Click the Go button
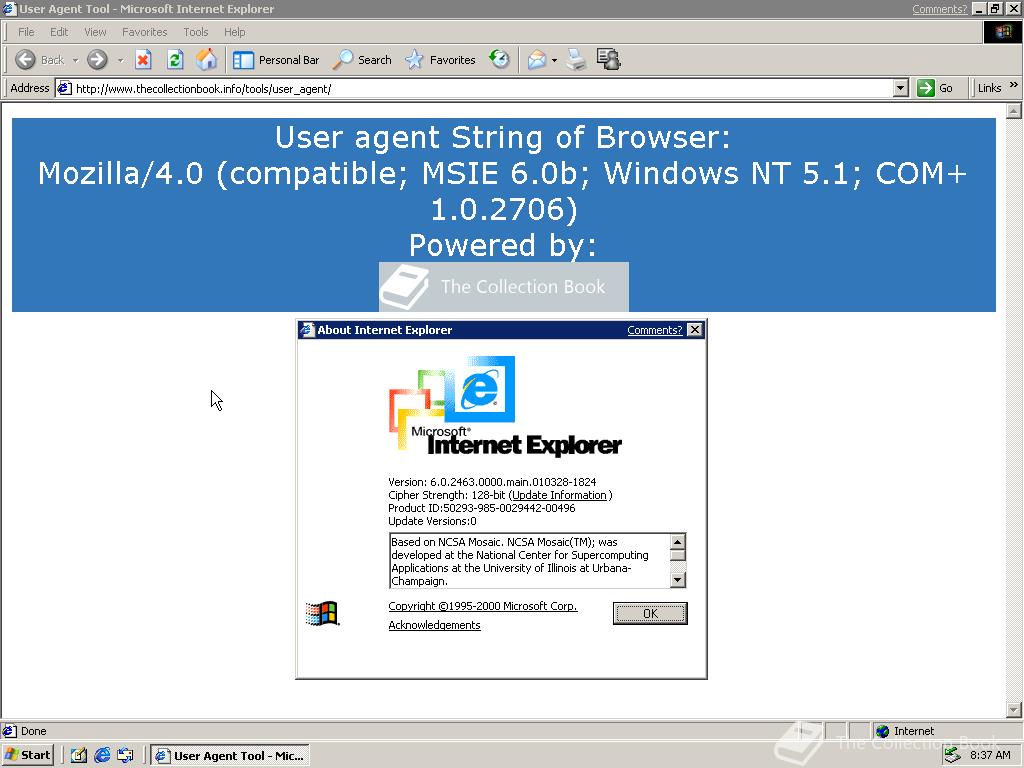The width and height of the screenshot is (1024, 768). tap(935, 88)
